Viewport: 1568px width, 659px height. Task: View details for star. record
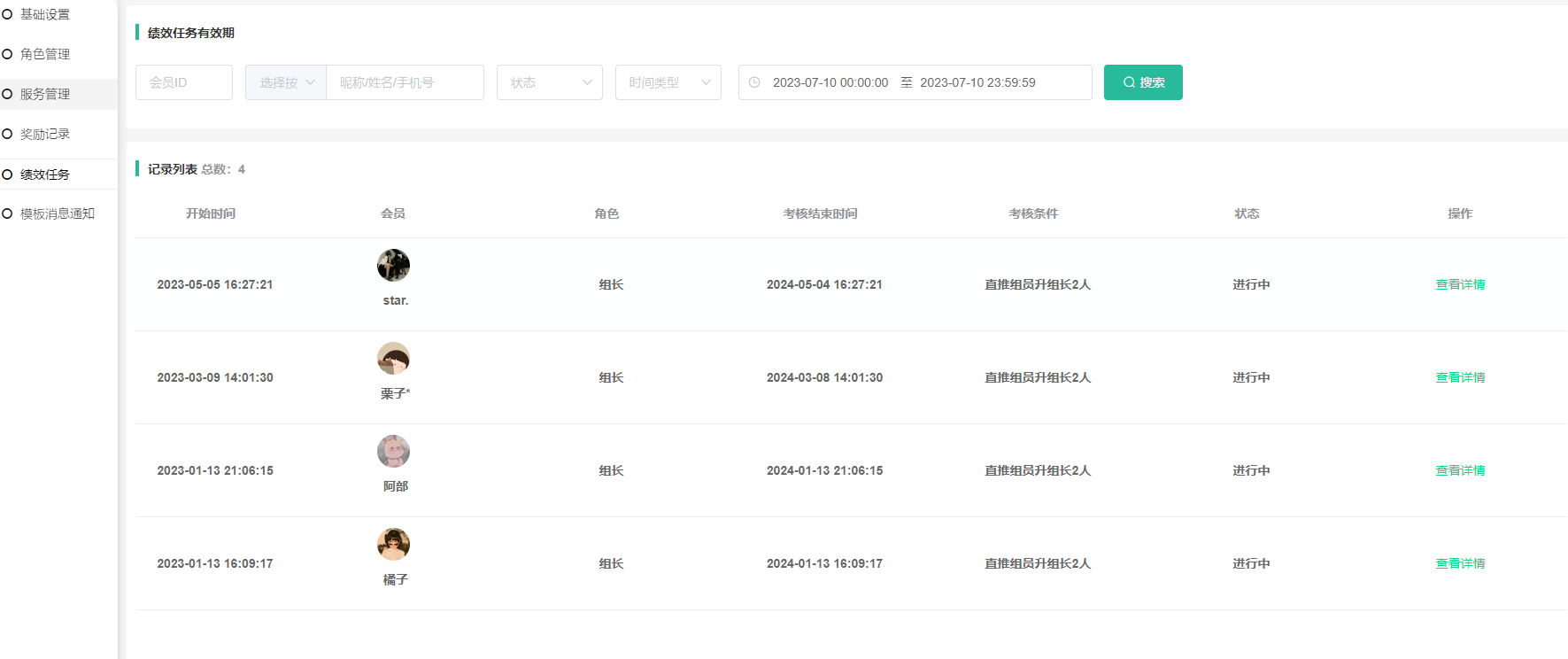[x=1460, y=284]
